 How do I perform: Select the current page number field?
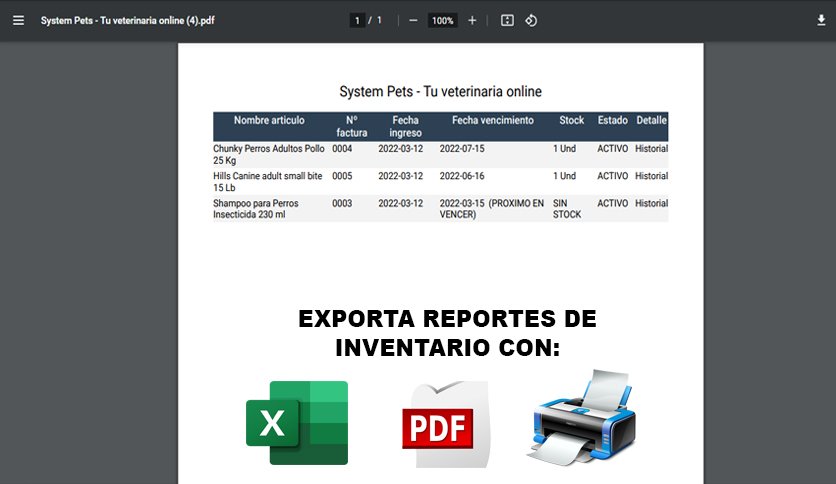[x=357, y=20]
